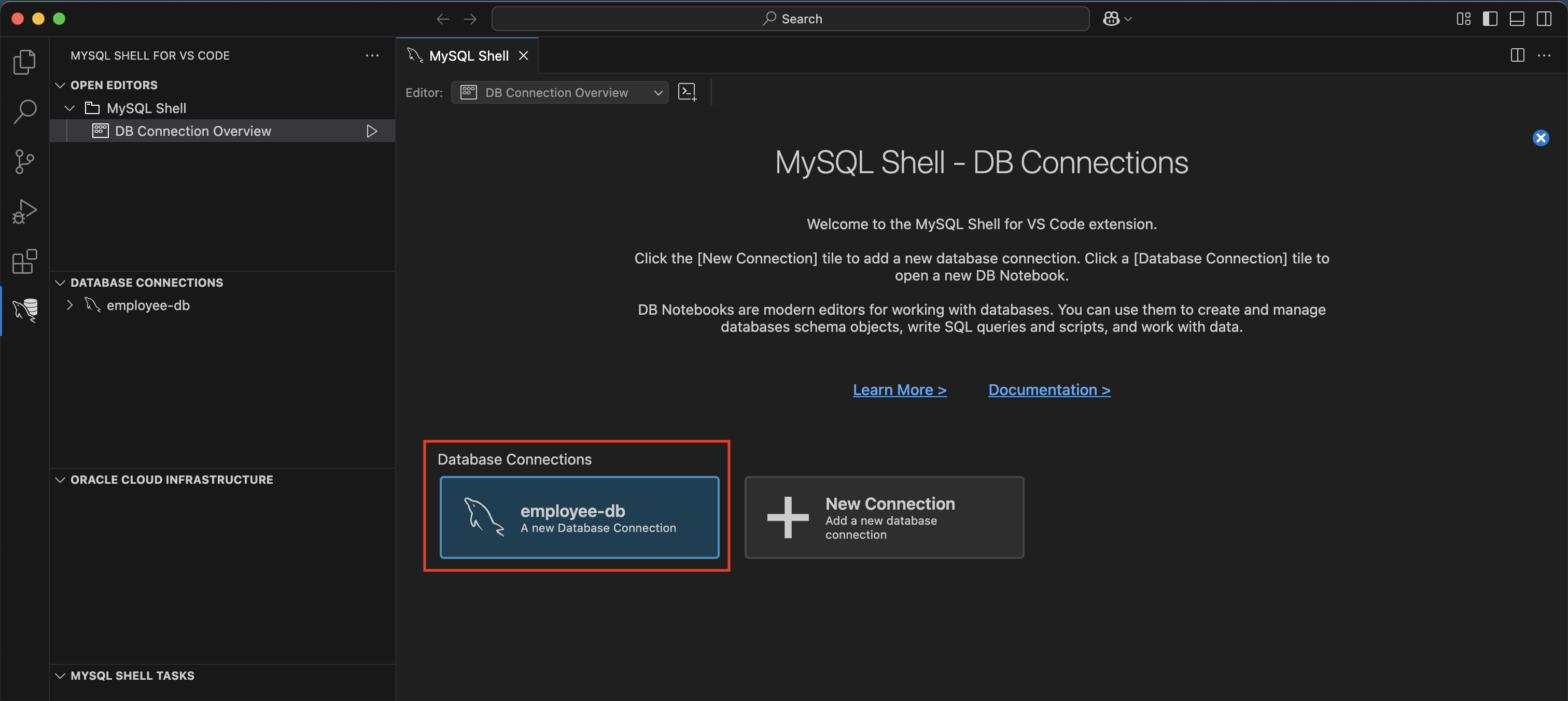This screenshot has height=701, width=1568.
Task: Click the Search command center field
Action: 790,19
